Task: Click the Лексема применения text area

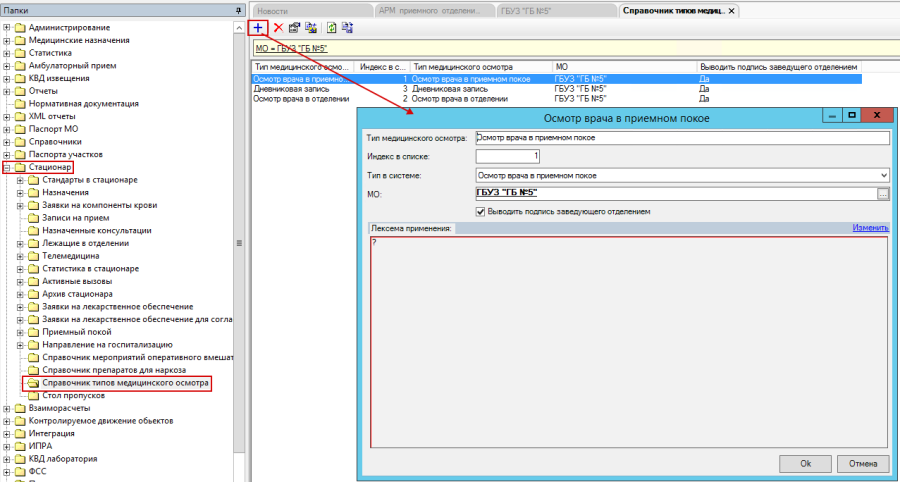Action: (629, 341)
